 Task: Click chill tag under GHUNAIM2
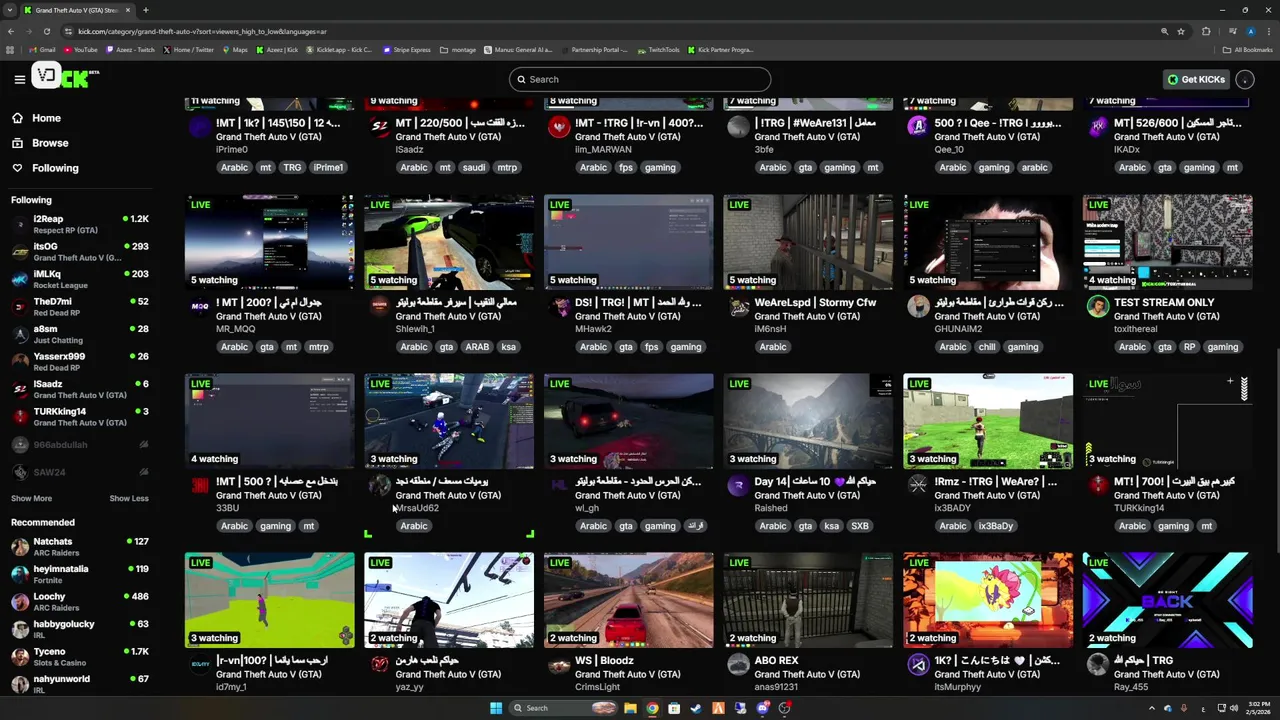pos(987,347)
